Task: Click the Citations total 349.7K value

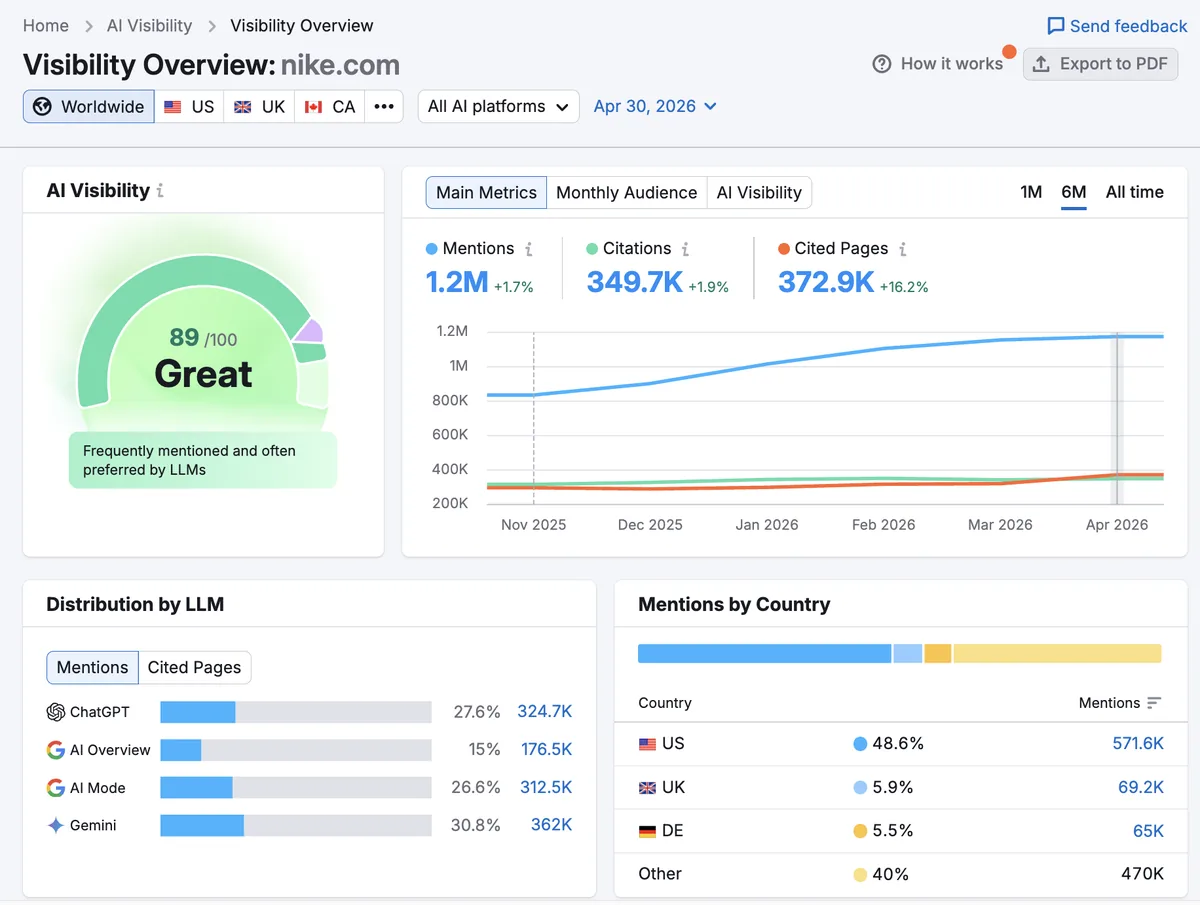Action: click(x=635, y=283)
